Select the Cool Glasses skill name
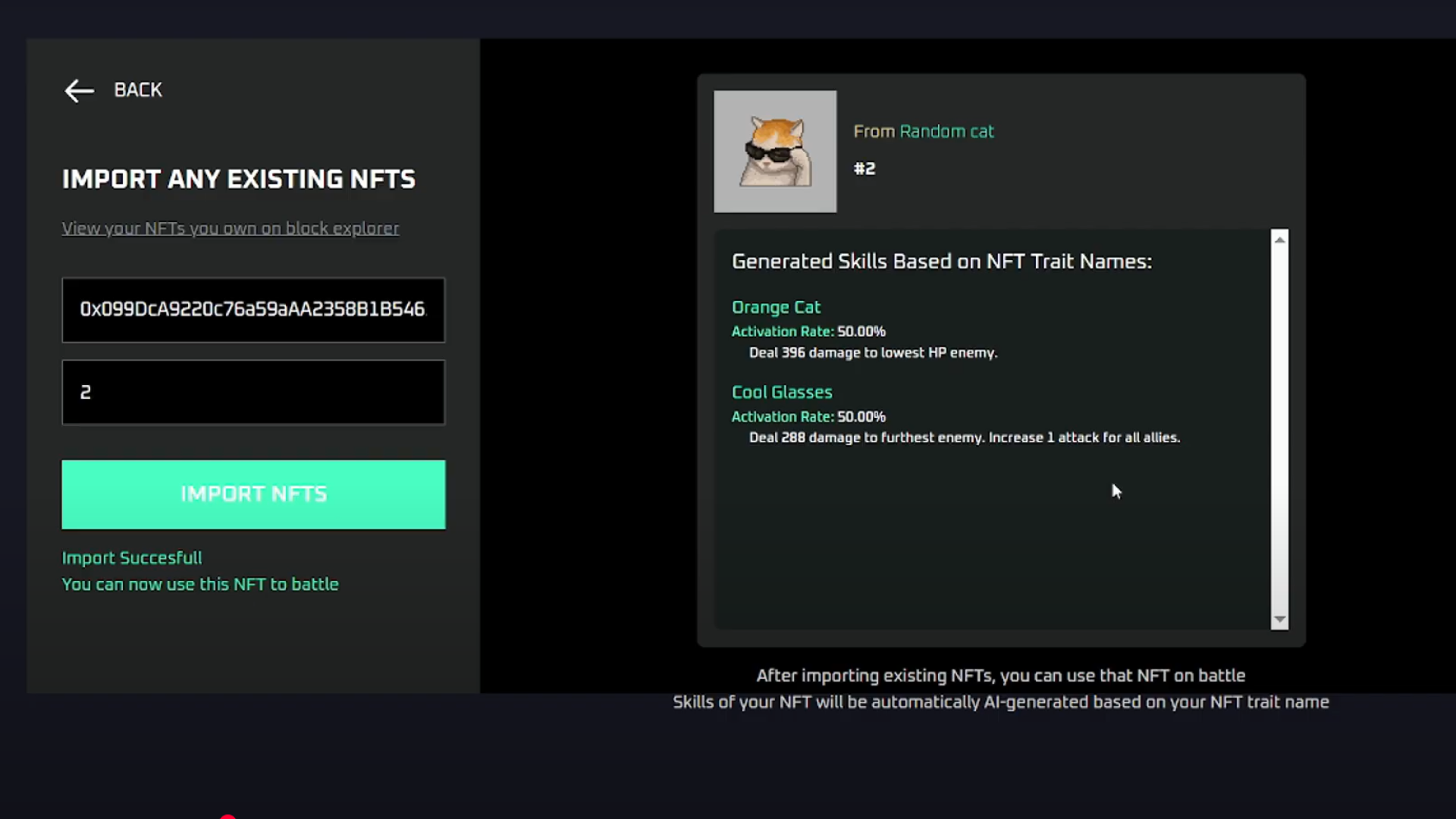 [x=782, y=392]
